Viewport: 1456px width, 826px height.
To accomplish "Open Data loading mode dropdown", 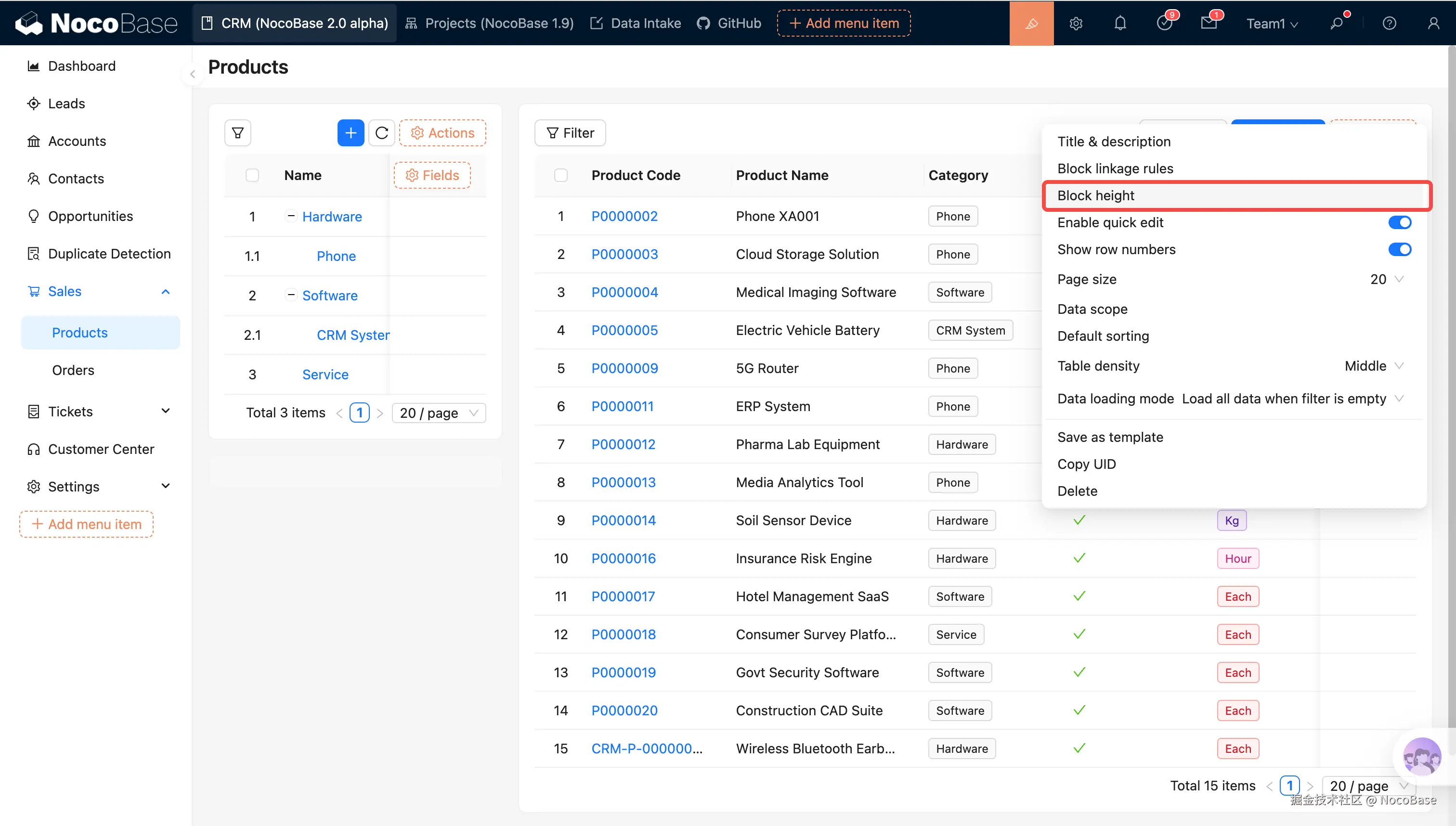I will 1293,399.
